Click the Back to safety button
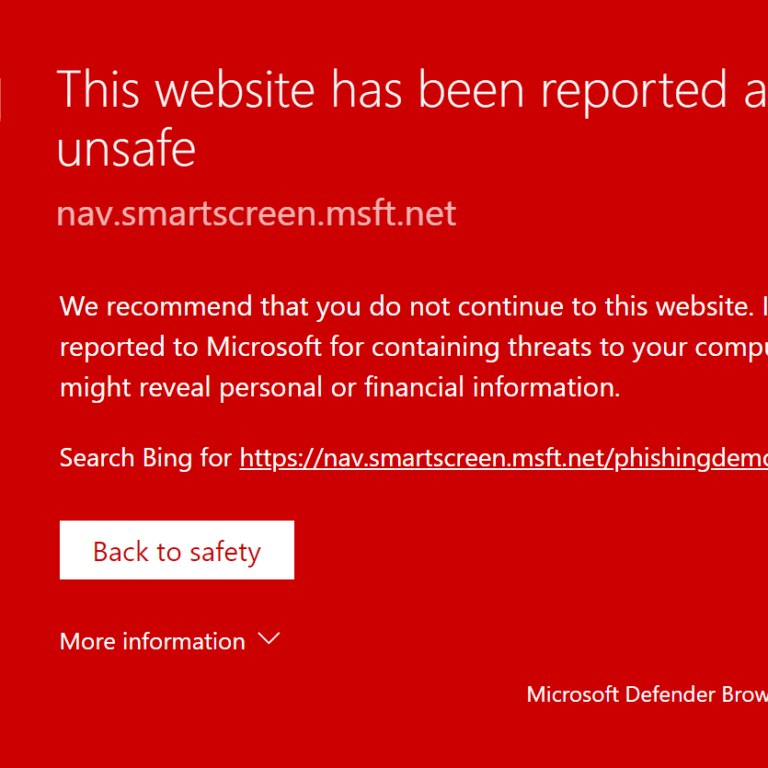 point(177,550)
